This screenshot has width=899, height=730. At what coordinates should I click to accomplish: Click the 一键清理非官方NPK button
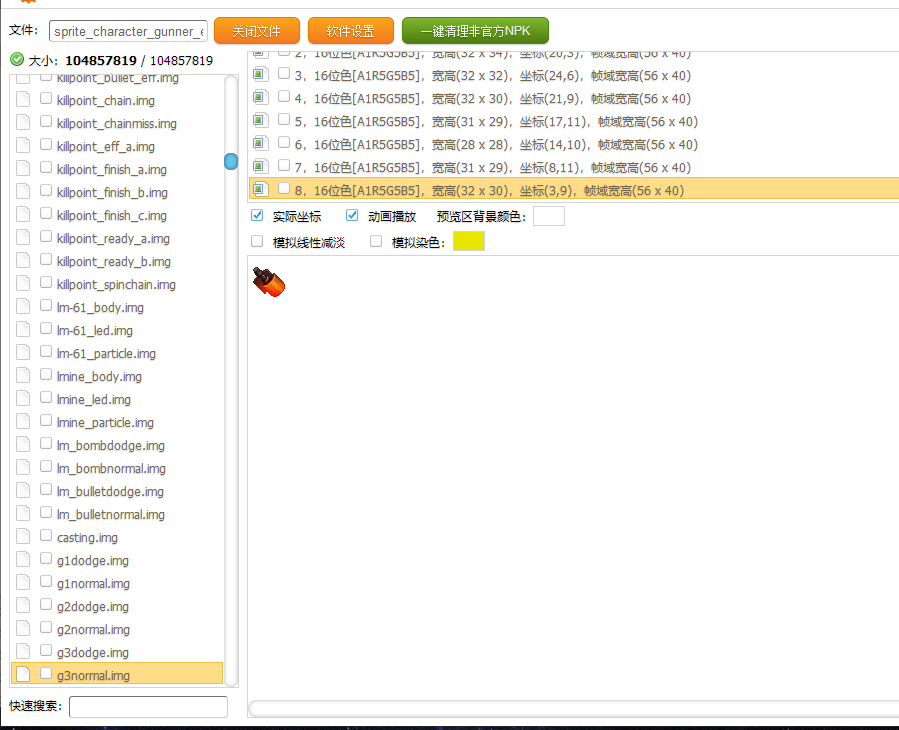475,31
